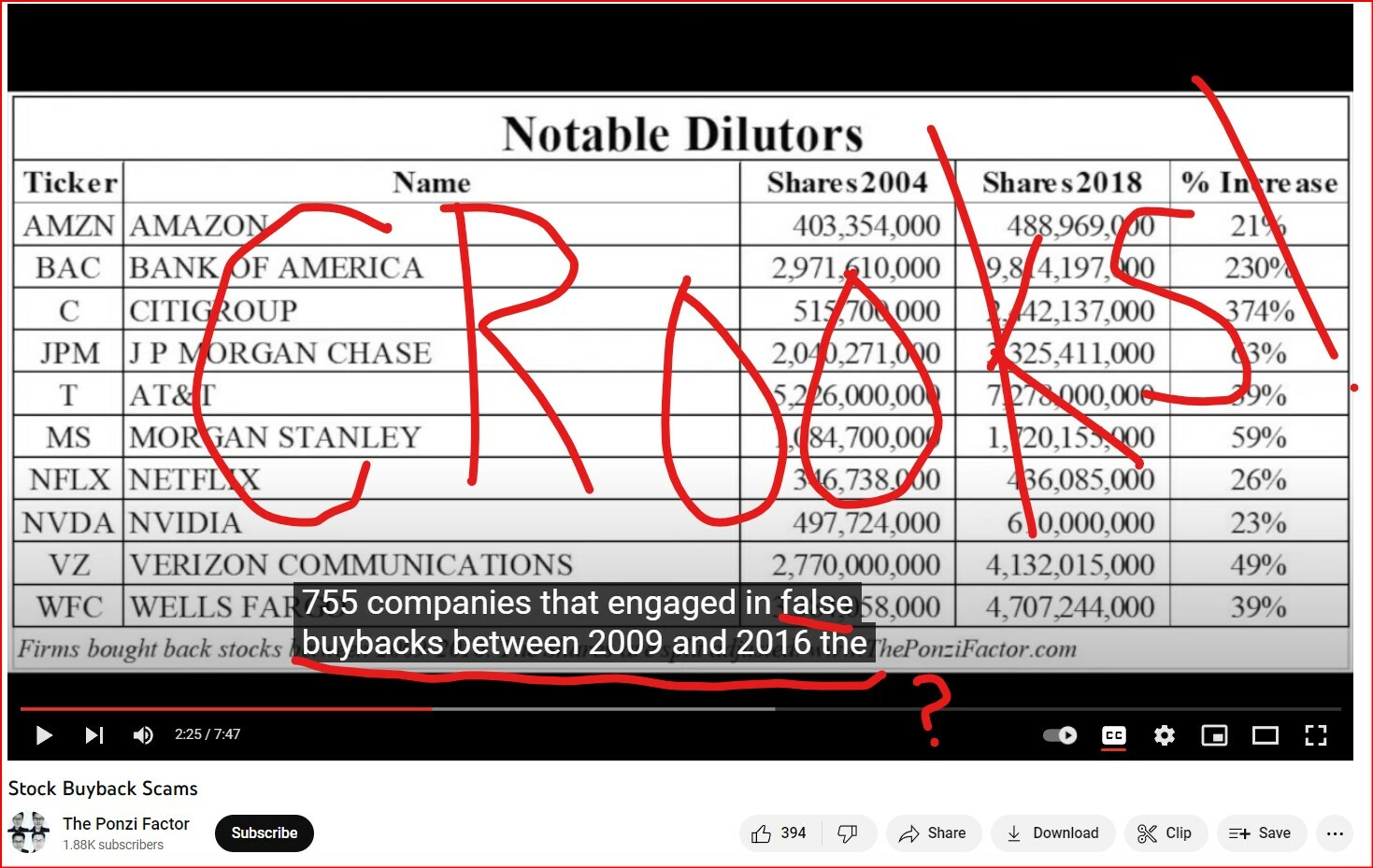Toggle the autoplay switch
This screenshot has height=868, width=1373.
coord(1060,735)
